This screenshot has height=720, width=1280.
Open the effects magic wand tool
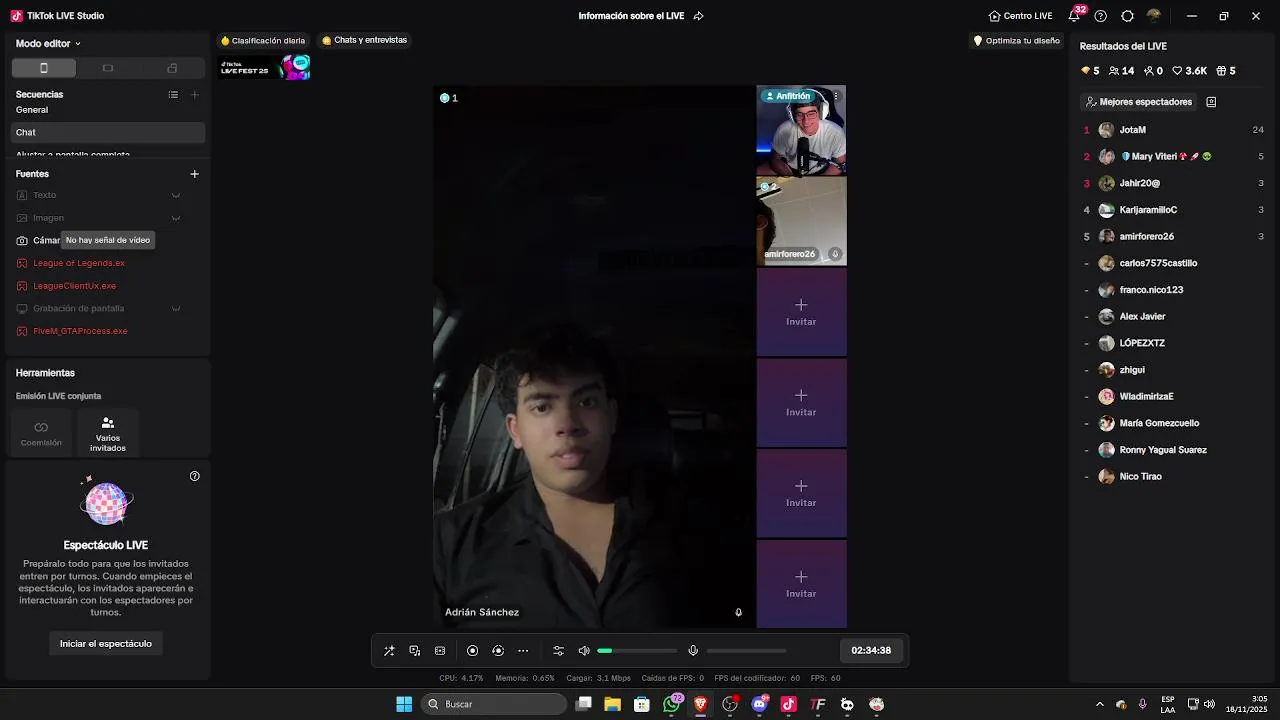coord(389,651)
